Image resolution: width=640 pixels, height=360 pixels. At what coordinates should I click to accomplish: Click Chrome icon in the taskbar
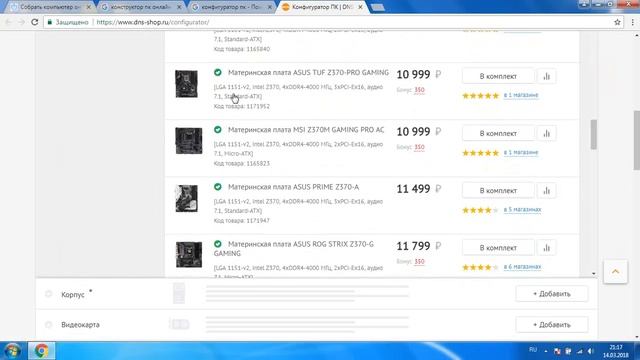pyautogui.click(x=41, y=351)
